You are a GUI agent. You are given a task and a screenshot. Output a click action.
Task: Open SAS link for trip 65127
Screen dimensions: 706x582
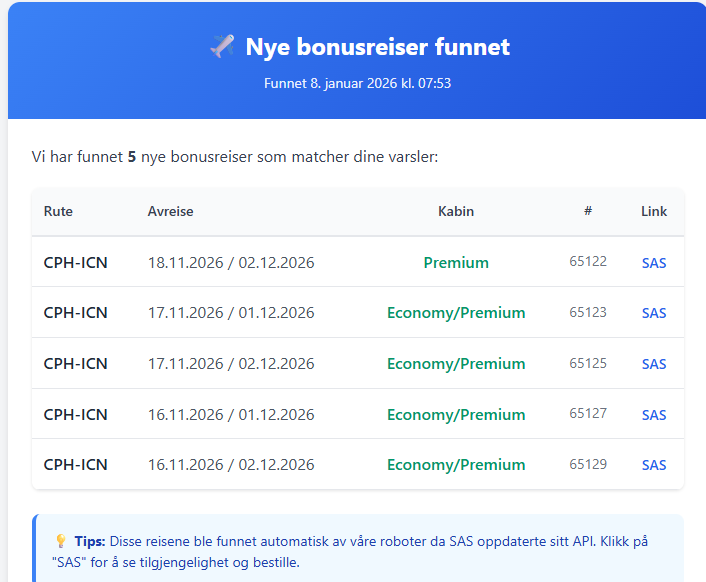point(654,415)
